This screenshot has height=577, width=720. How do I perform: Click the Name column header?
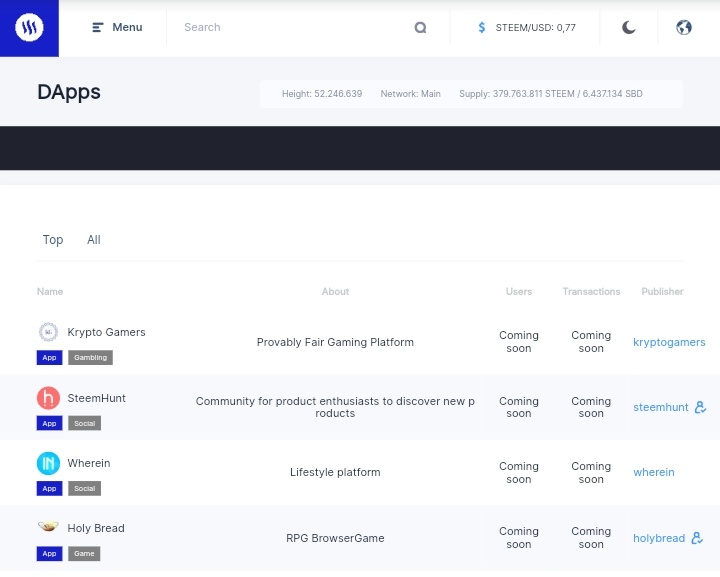click(50, 291)
